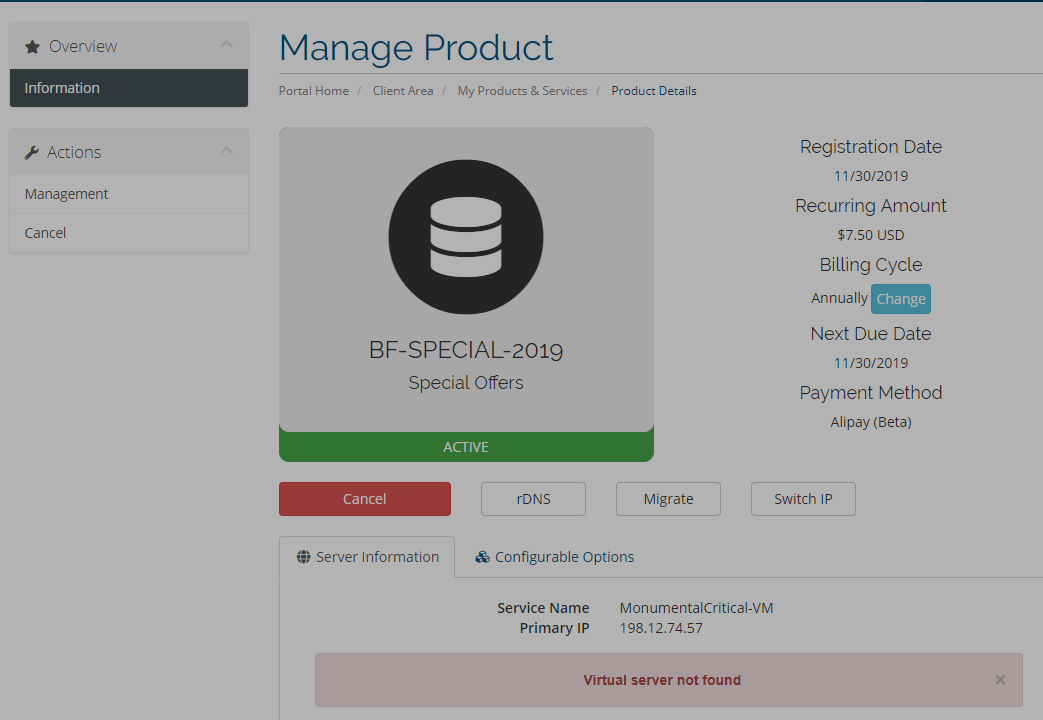This screenshot has height=720, width=1043.
Task: Click the wrench icon beside Actions
Action: click(32, 153)
